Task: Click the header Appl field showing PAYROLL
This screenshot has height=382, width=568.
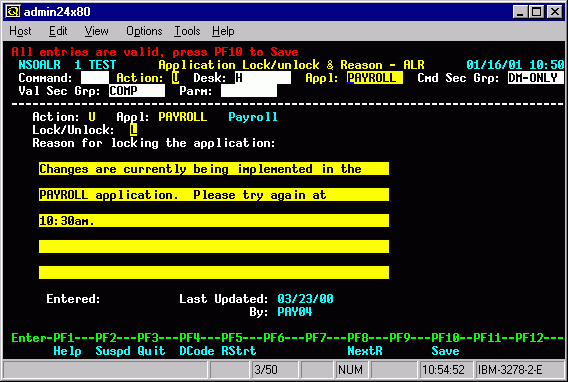Action: 375,78
